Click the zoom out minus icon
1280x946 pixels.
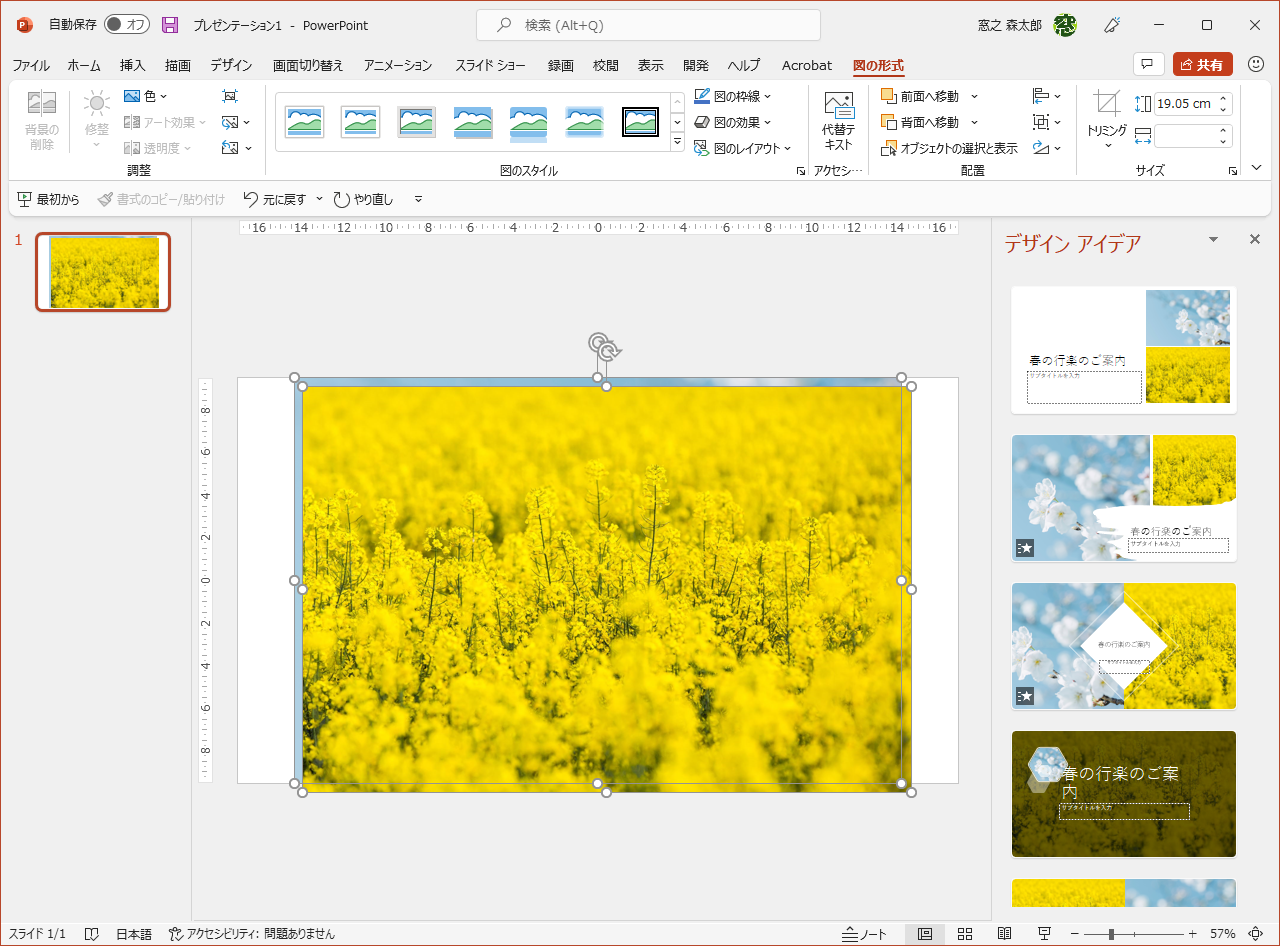(x=1075, y=934)
